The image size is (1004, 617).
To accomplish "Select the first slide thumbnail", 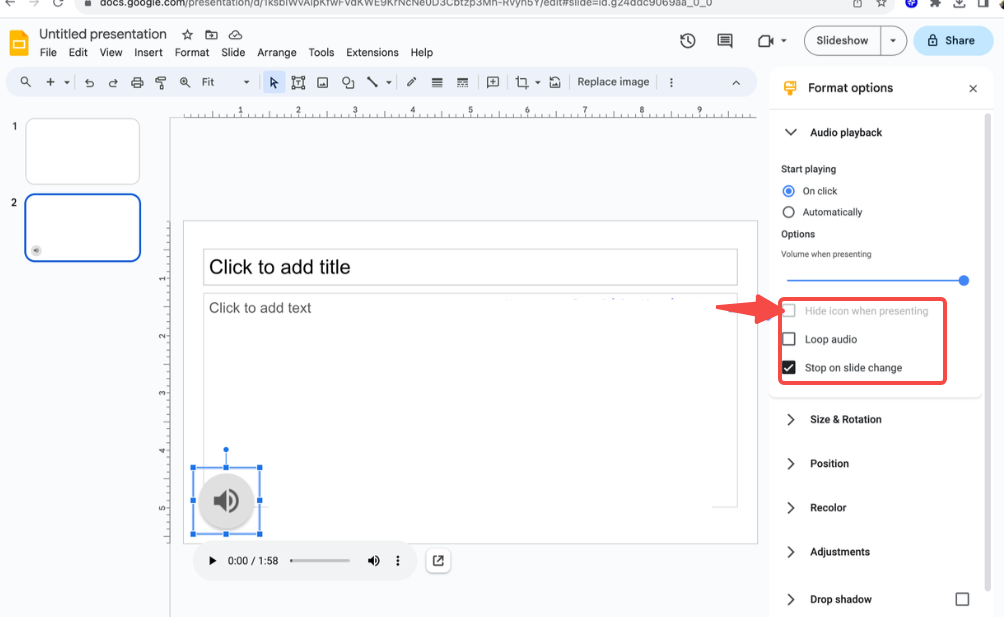I will 82,151.
